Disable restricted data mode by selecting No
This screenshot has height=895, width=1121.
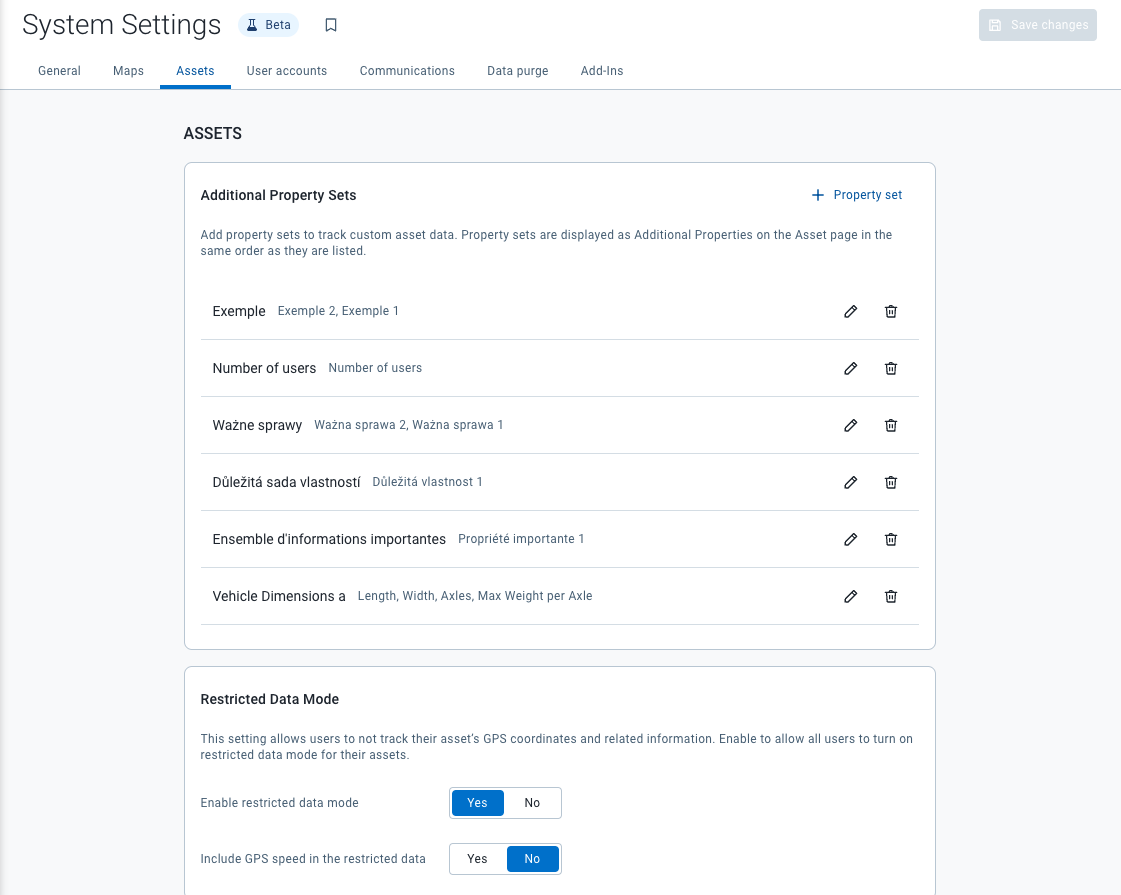pyautogui.click(x=532, y=802)
